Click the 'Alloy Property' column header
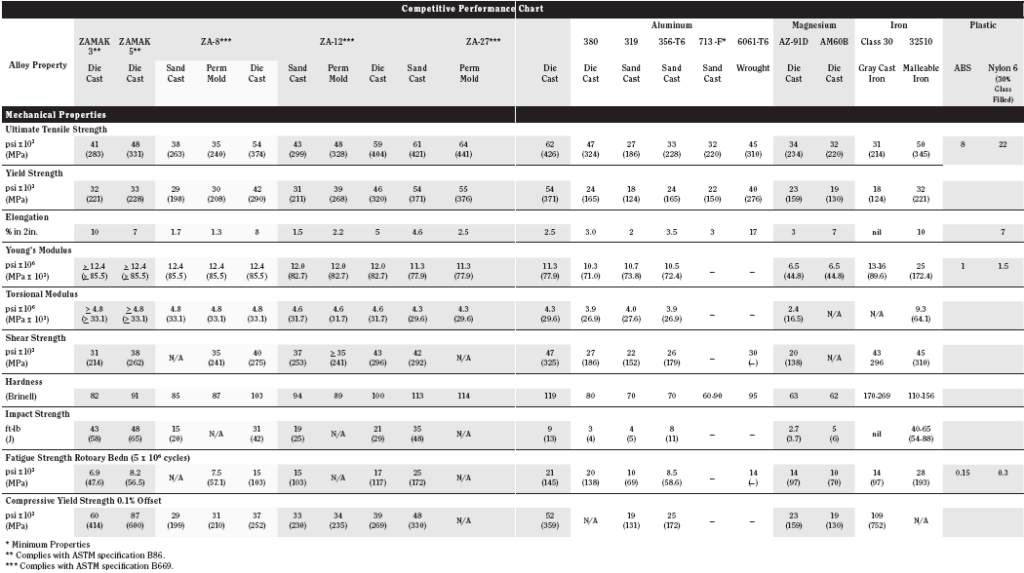Viewport: 1024px width, 573px height. (x=38, y=65)
